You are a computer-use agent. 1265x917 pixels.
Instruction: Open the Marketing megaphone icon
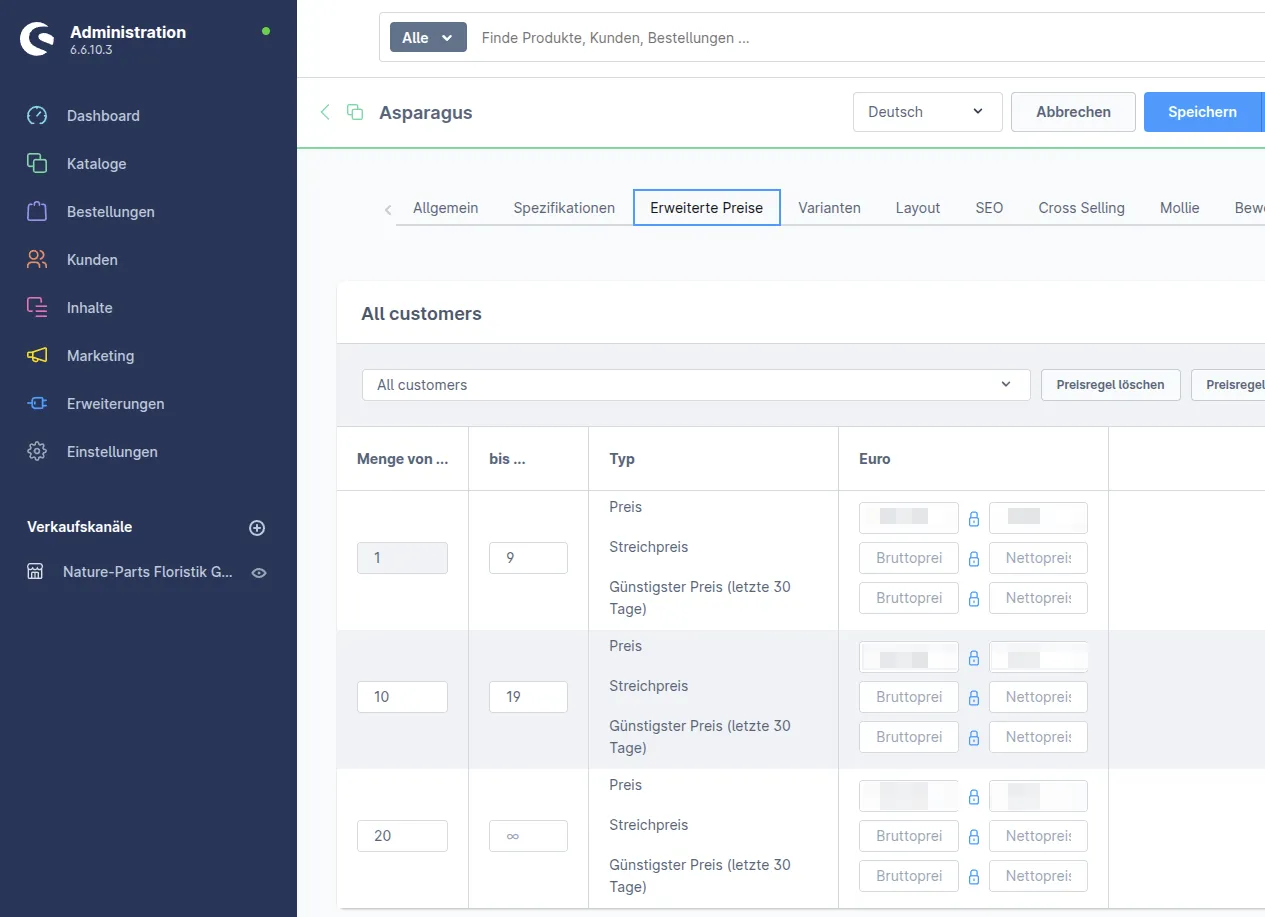point(37,356)
